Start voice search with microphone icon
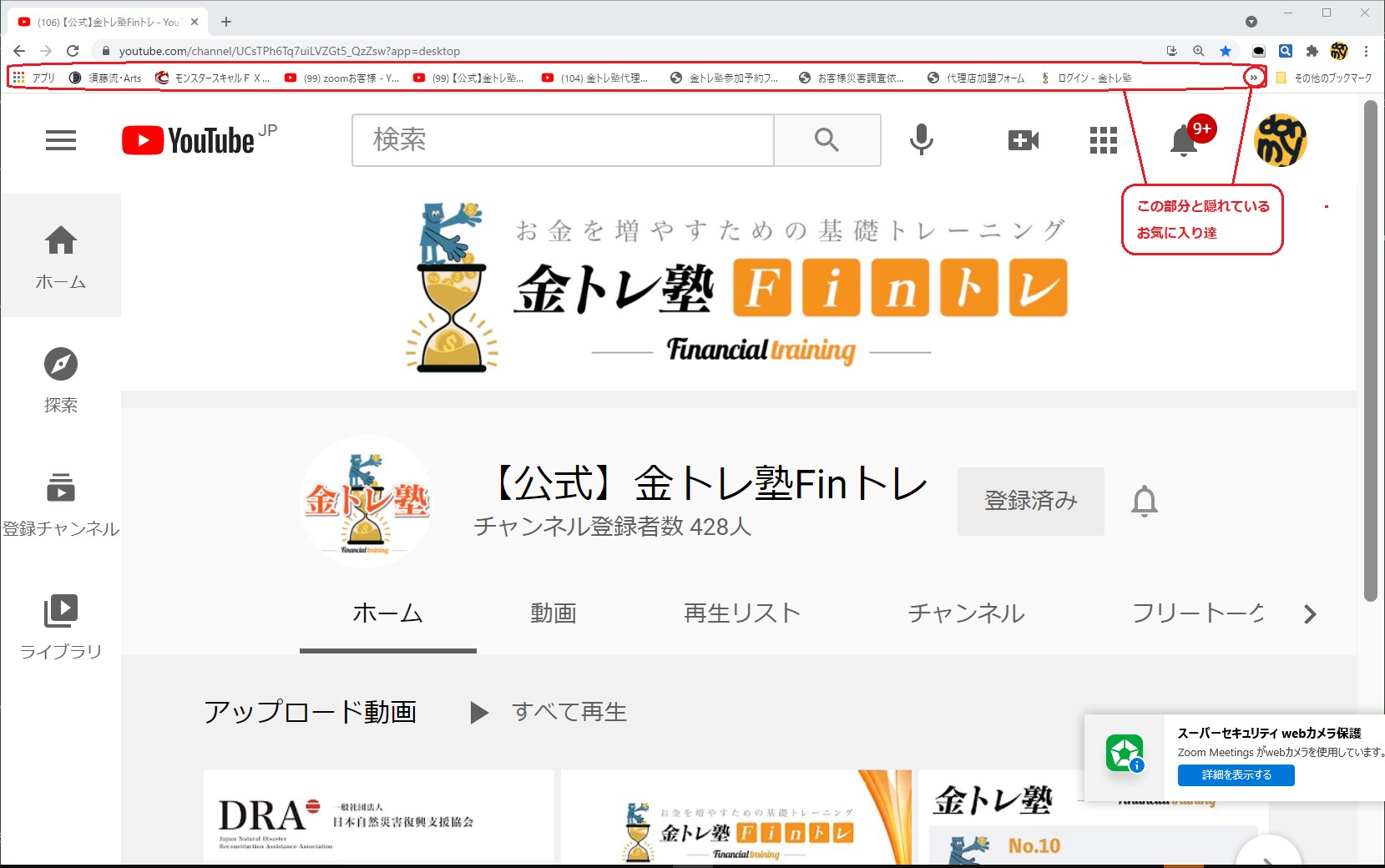 tap(922, 139)
